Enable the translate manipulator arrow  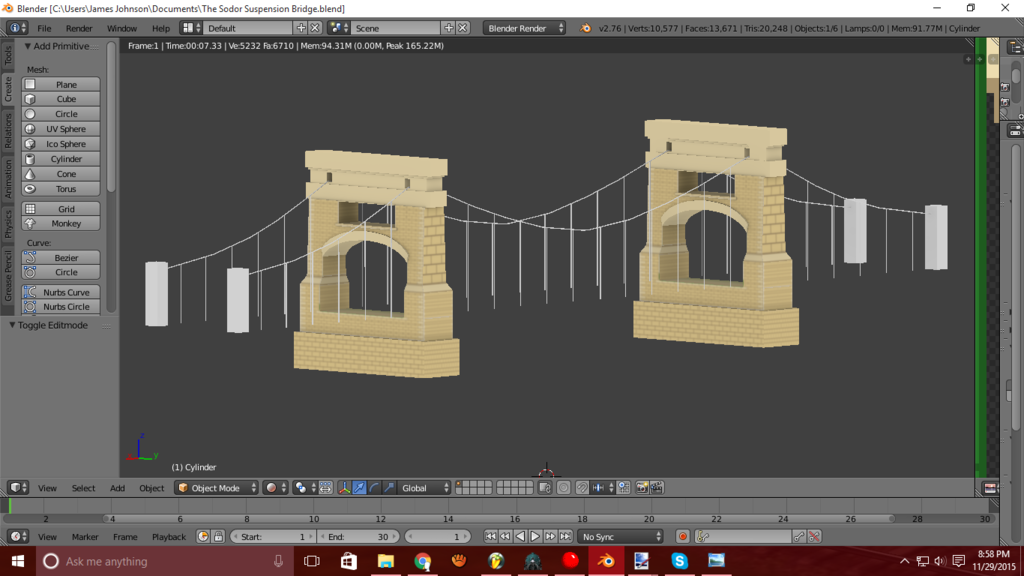(359, 488)
